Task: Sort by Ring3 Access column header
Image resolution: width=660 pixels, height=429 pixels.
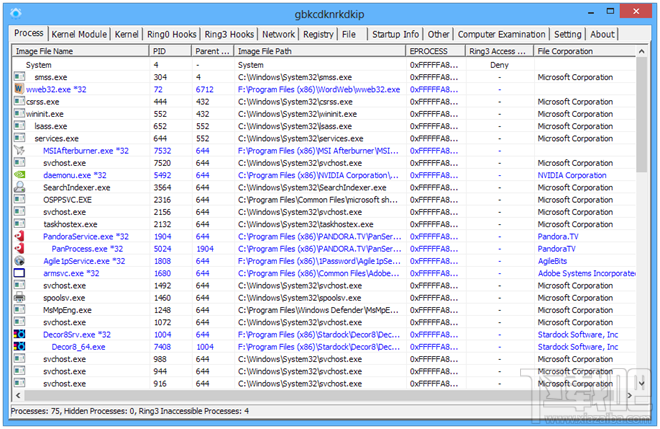Action: point(500,51)
